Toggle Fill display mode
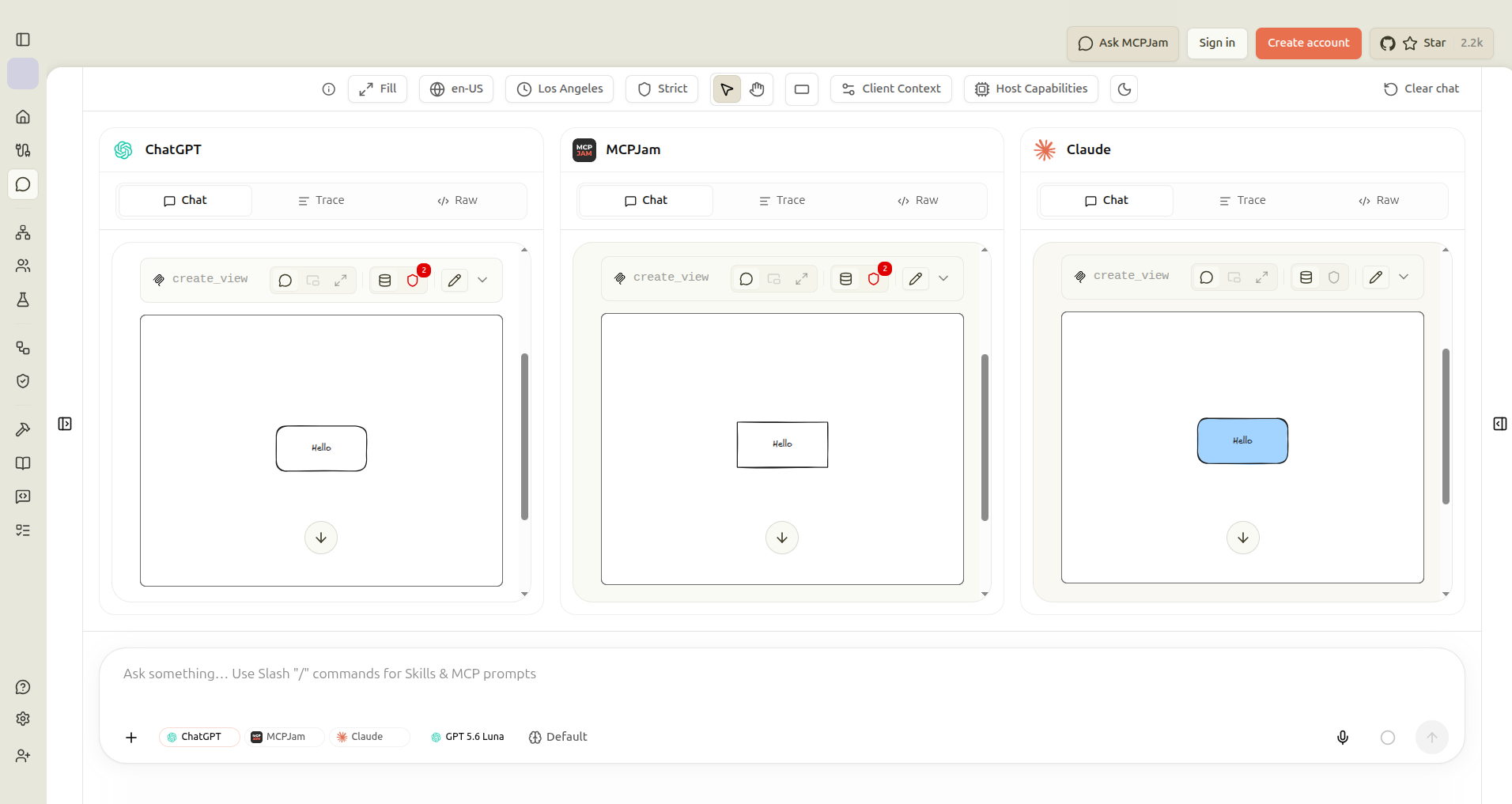This screenshot has height=804, width=1512. pyautogui.click(x=378, y=89)
